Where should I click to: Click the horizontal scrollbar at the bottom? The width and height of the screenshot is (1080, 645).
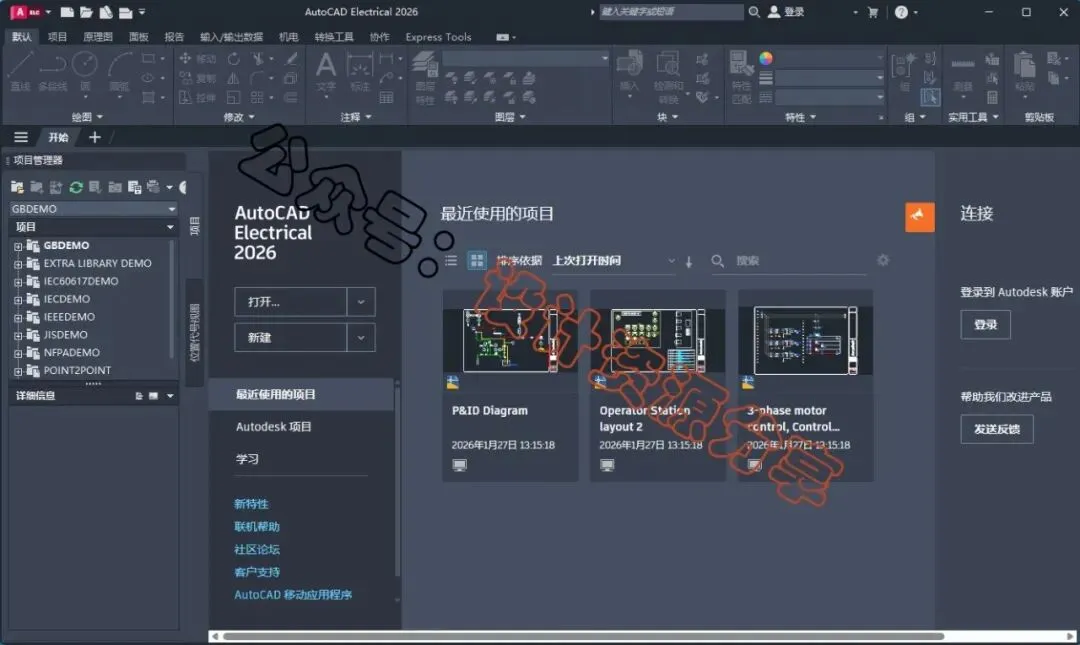(583, 636)
